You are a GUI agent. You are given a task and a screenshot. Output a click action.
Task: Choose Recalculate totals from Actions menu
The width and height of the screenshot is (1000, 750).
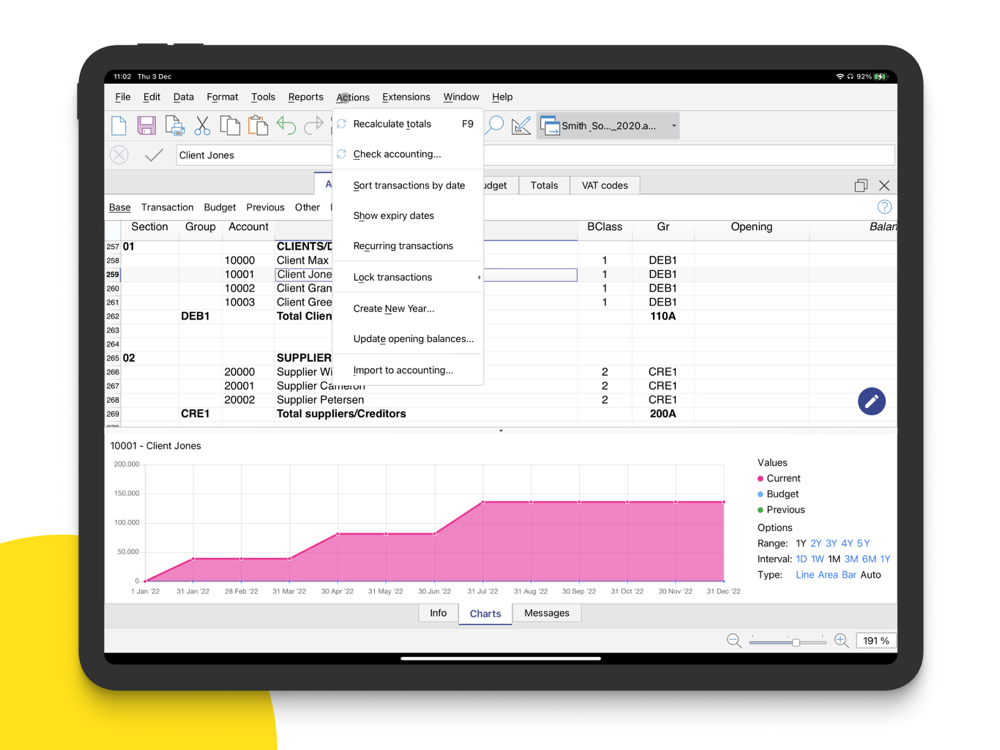point(408,124)
